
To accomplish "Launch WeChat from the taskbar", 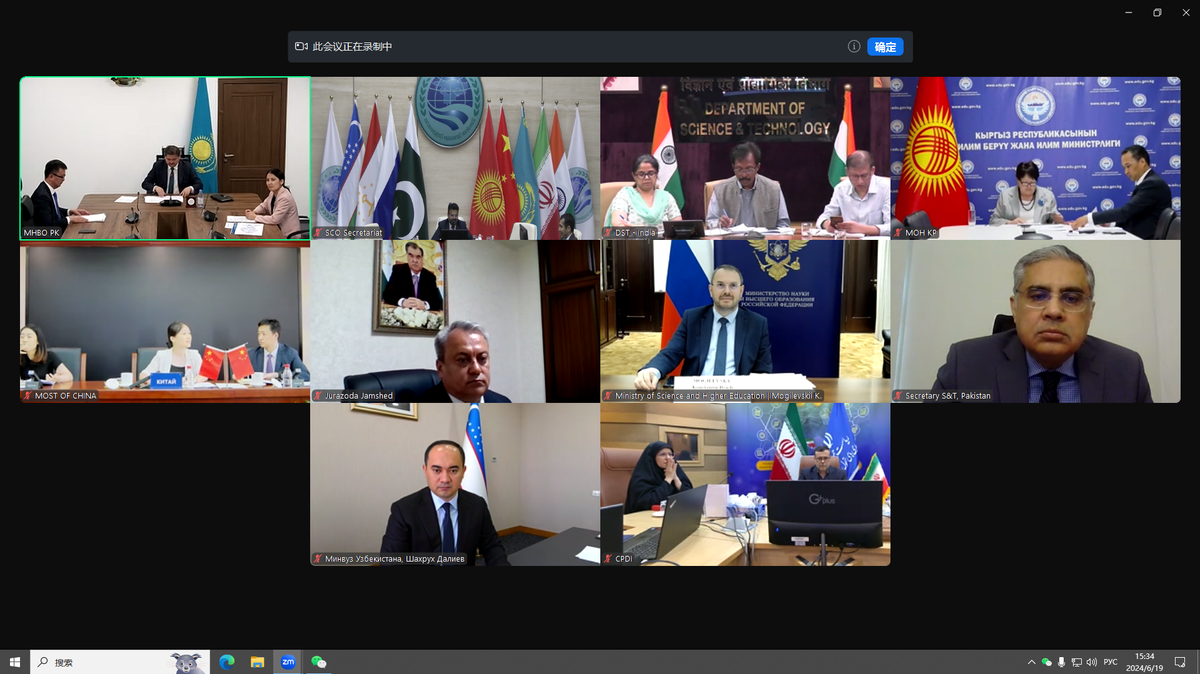I will (319, 661).
